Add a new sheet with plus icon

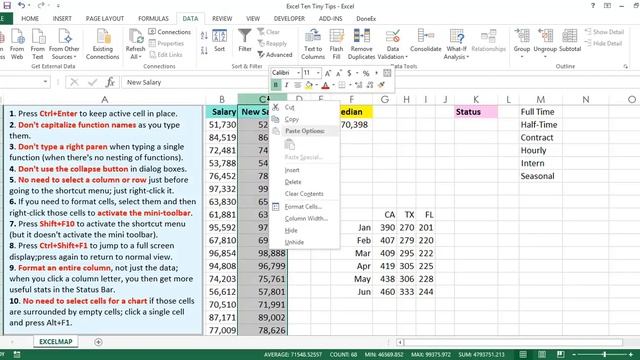98,342
